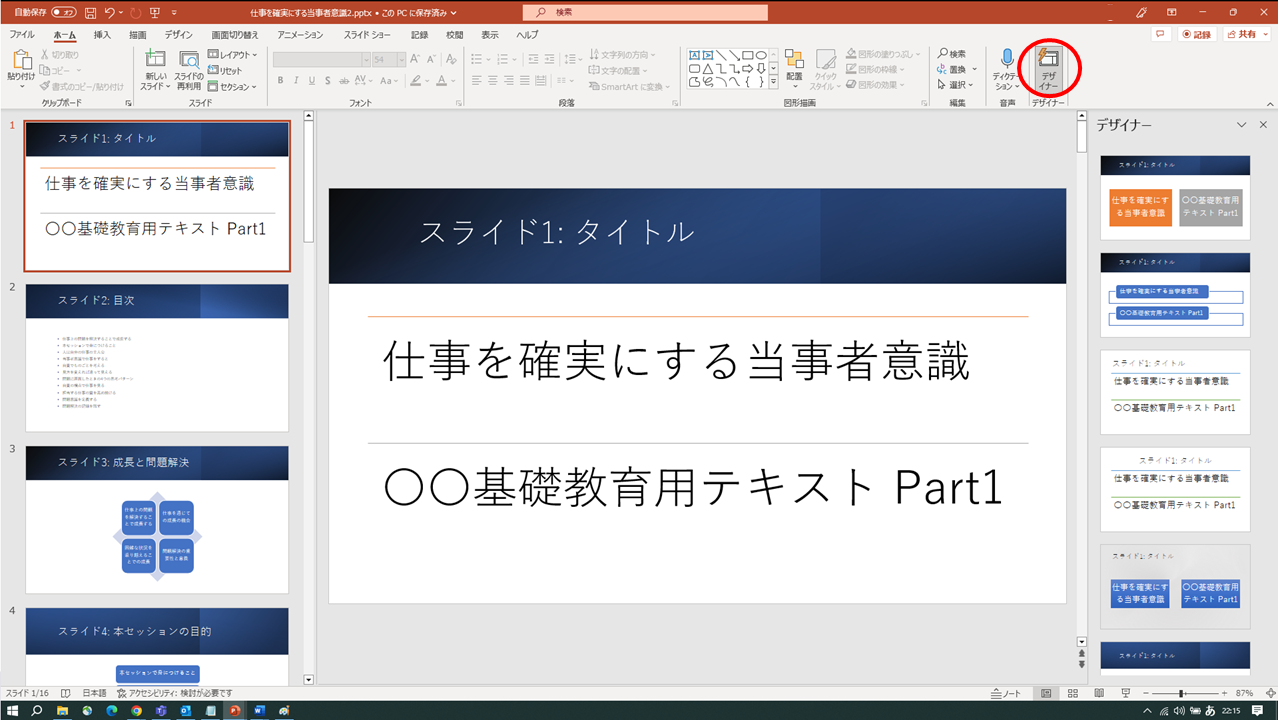The width and height of the screenshot is (1280, 720).
Task: Switch to reading view in status bar
Action: point(1098,693)
